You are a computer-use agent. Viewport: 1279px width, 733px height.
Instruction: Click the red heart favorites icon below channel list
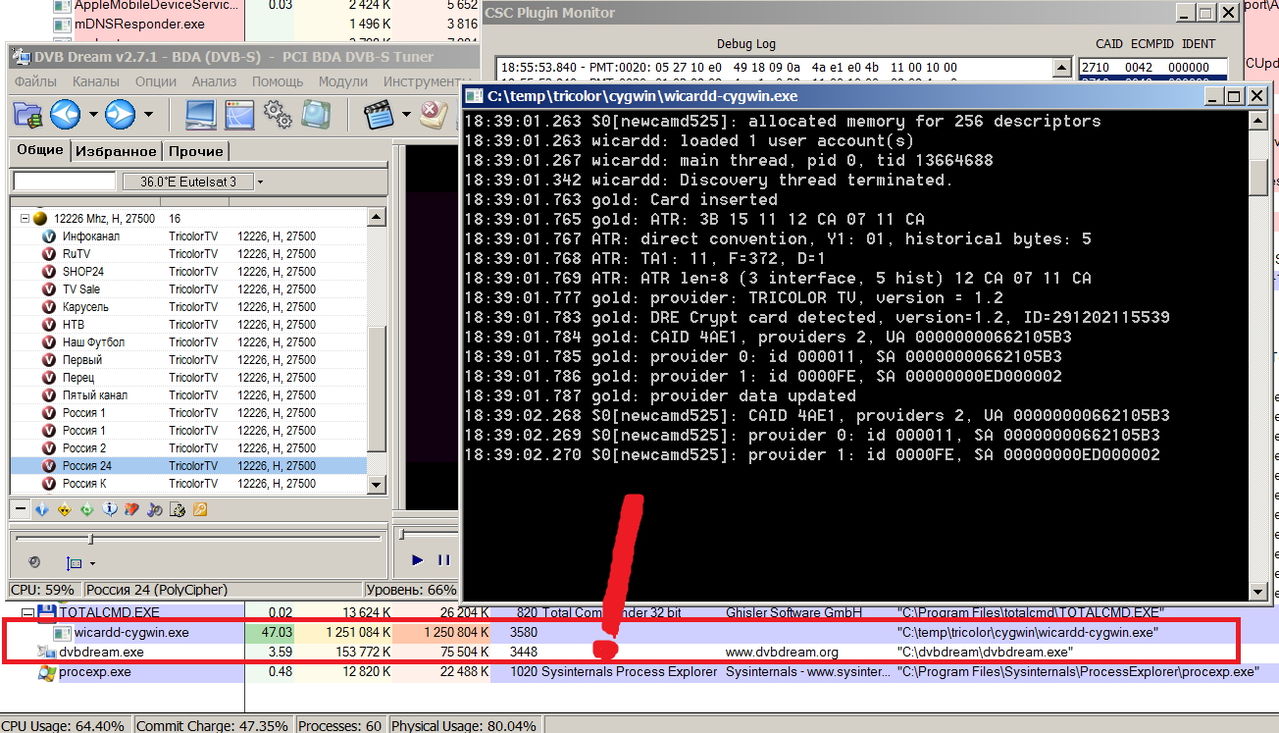(x=132, y=509)
